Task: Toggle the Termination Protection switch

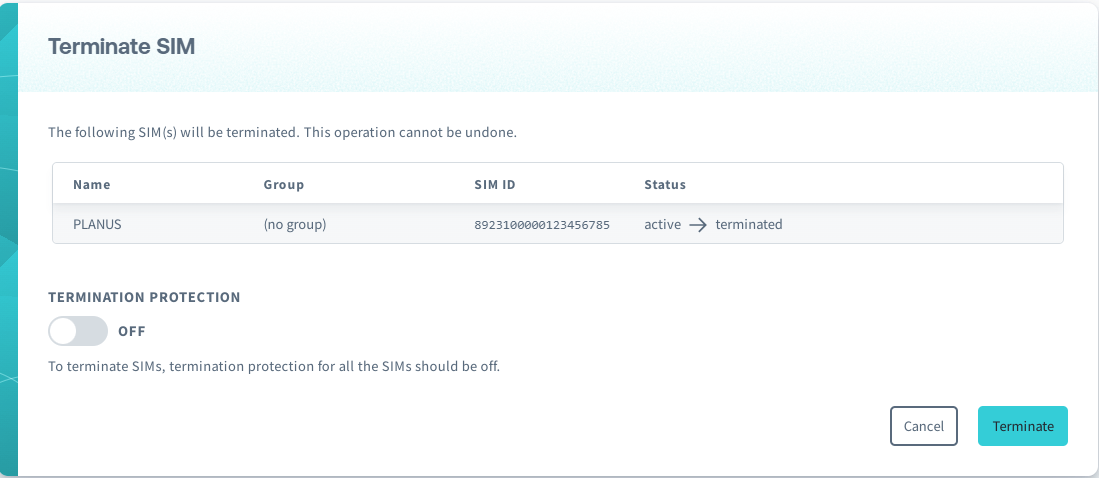Action: click(78, 331)
